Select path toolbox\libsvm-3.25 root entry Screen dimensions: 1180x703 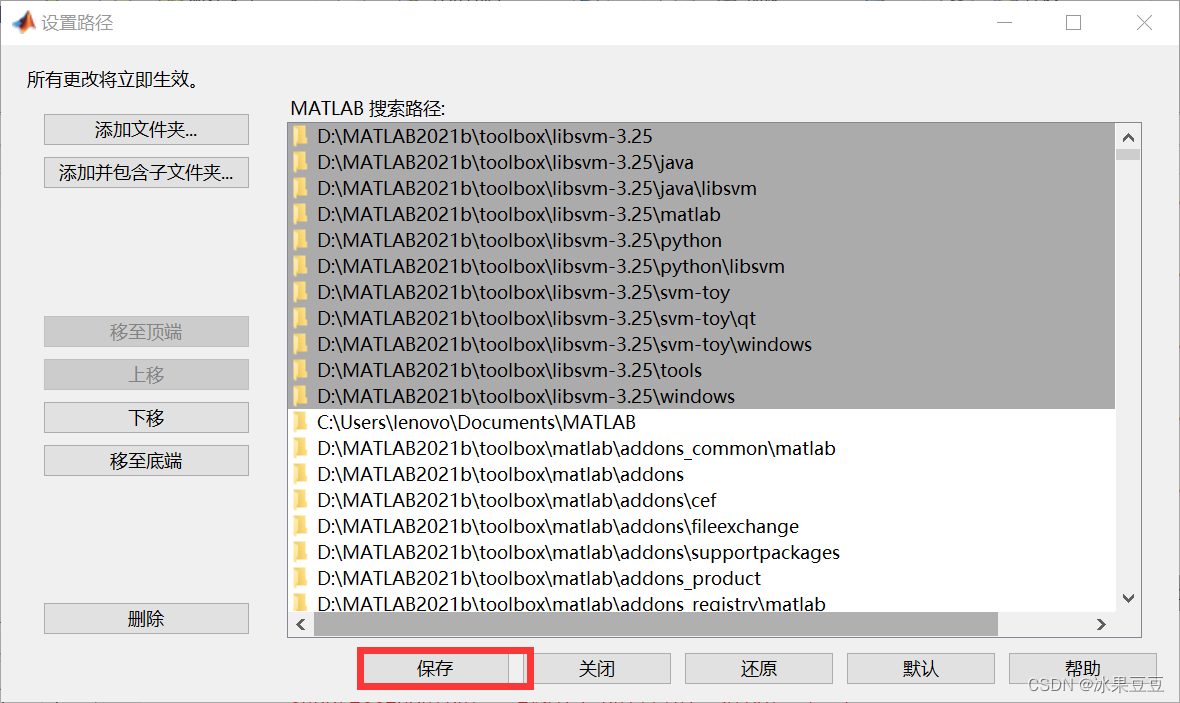701,136
